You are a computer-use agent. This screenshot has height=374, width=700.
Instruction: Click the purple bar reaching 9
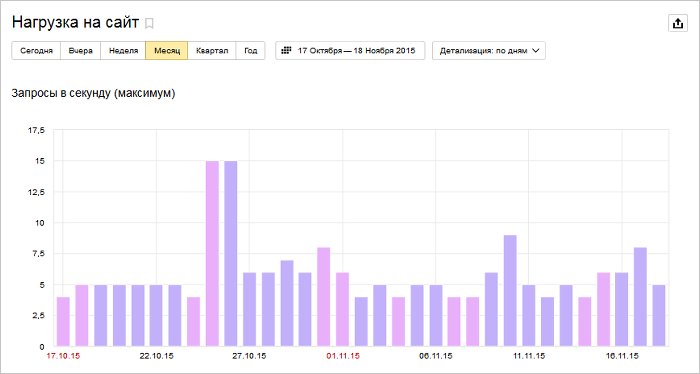point(510,291)
